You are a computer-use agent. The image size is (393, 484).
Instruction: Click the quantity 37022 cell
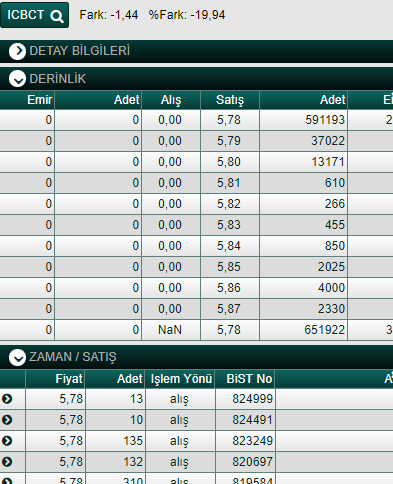coord(304,141)
